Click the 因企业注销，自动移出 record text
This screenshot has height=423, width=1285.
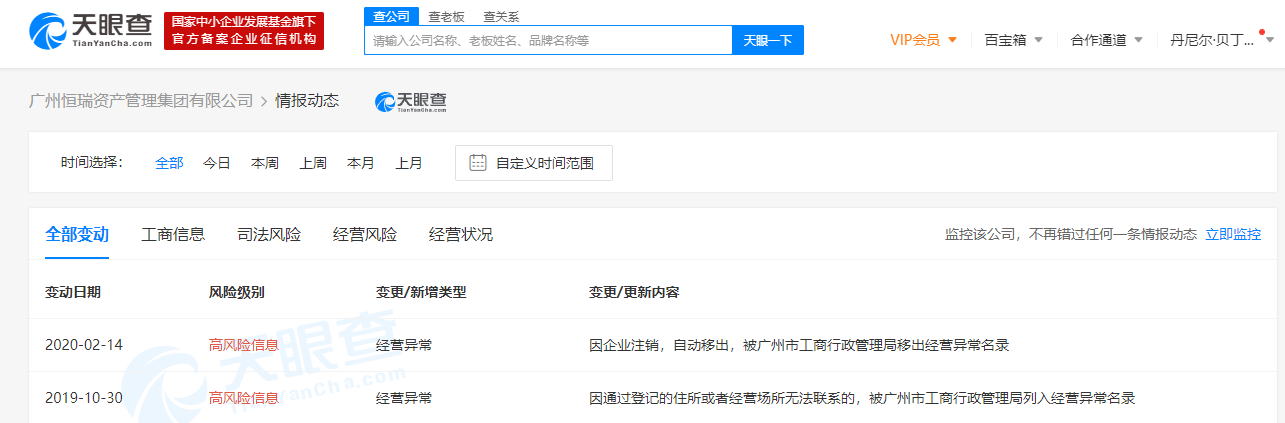click(x=799, y=345)
